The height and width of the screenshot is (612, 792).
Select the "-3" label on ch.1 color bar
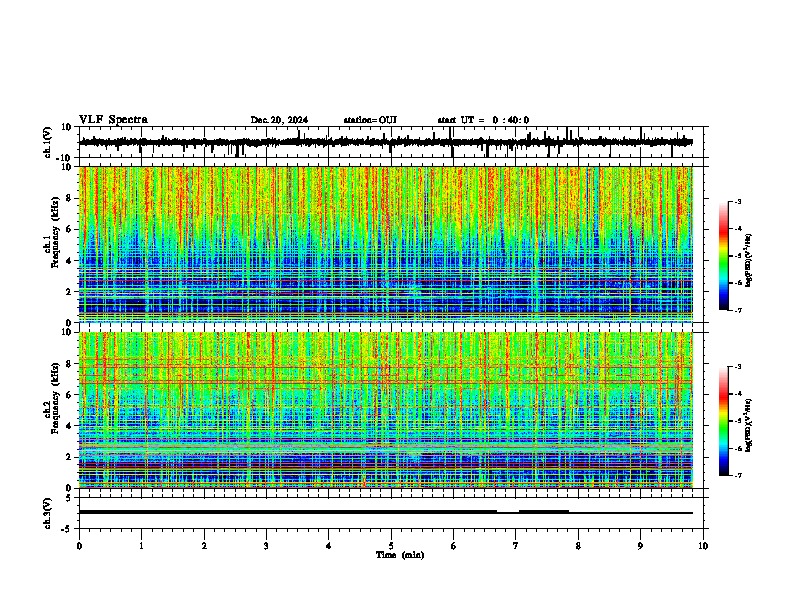(737, 202)
